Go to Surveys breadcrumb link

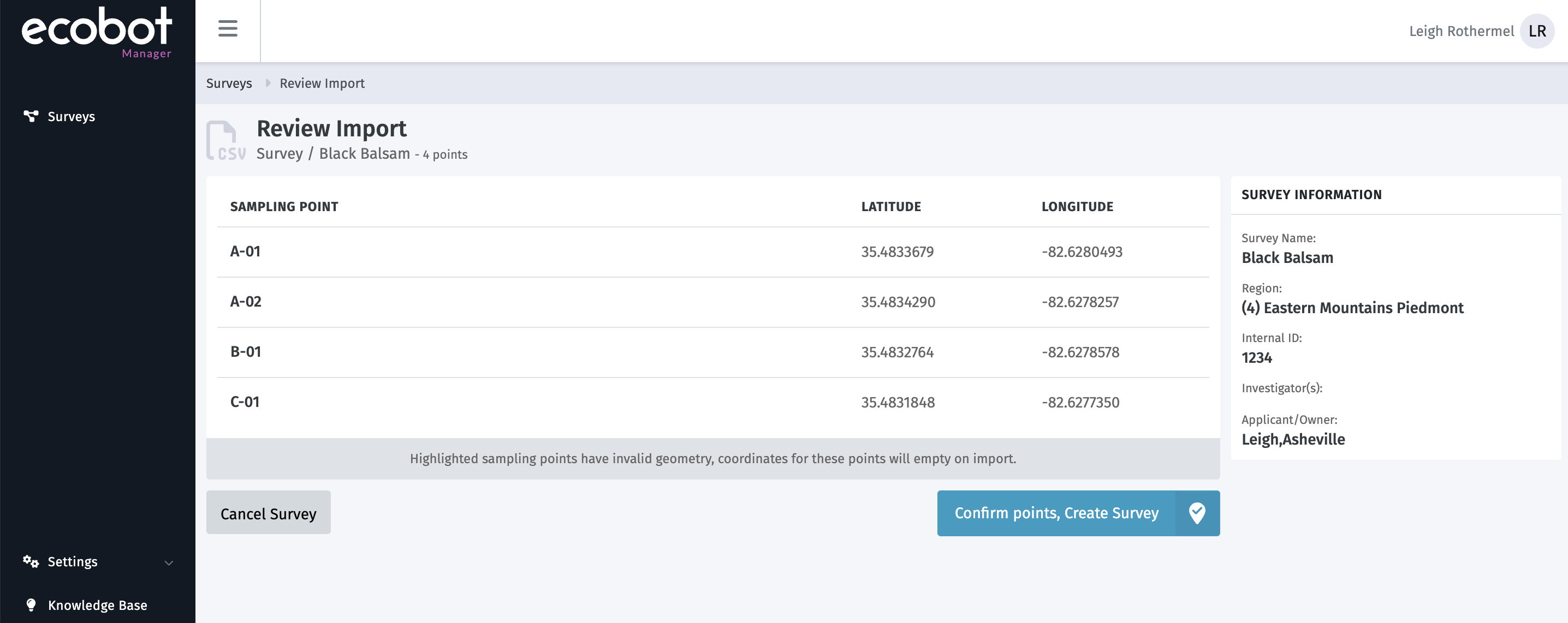pos(229,83)
